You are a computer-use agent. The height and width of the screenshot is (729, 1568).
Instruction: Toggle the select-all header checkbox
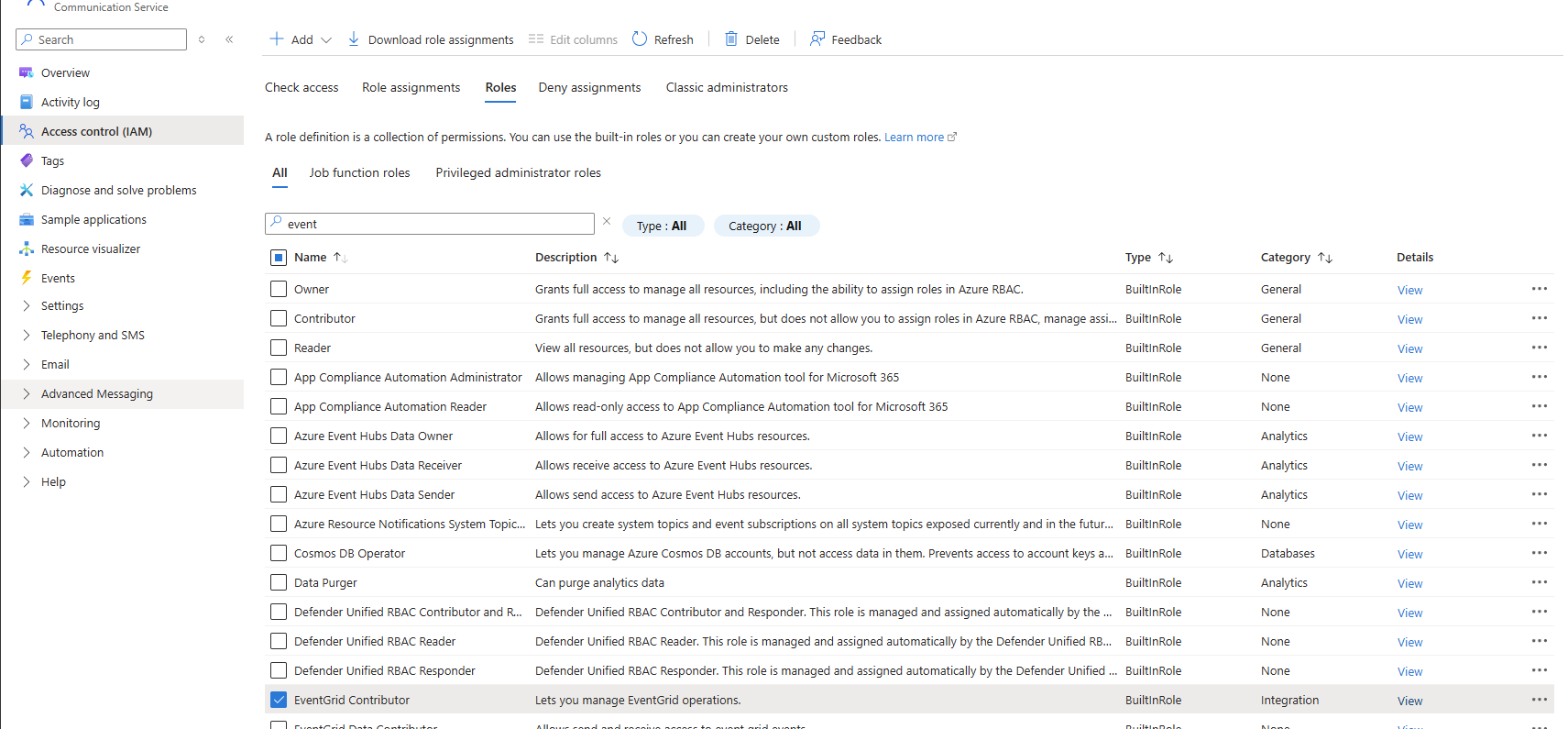[x=279, y=258]
